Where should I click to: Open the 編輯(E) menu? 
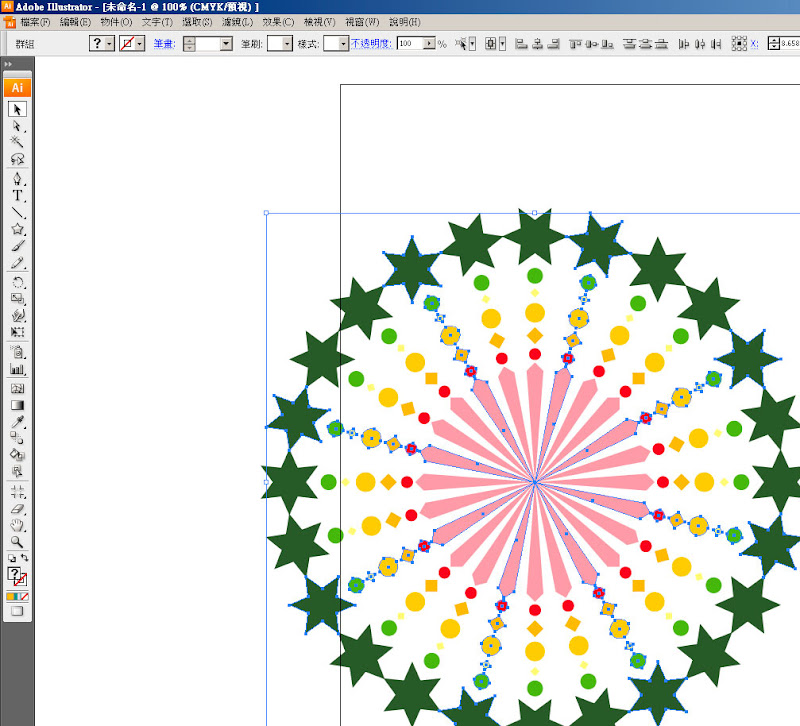(75, 22)
